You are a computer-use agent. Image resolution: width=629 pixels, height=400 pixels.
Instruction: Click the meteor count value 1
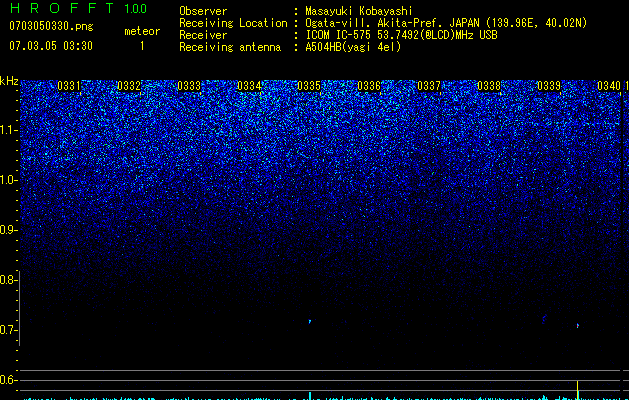(142, 46)
